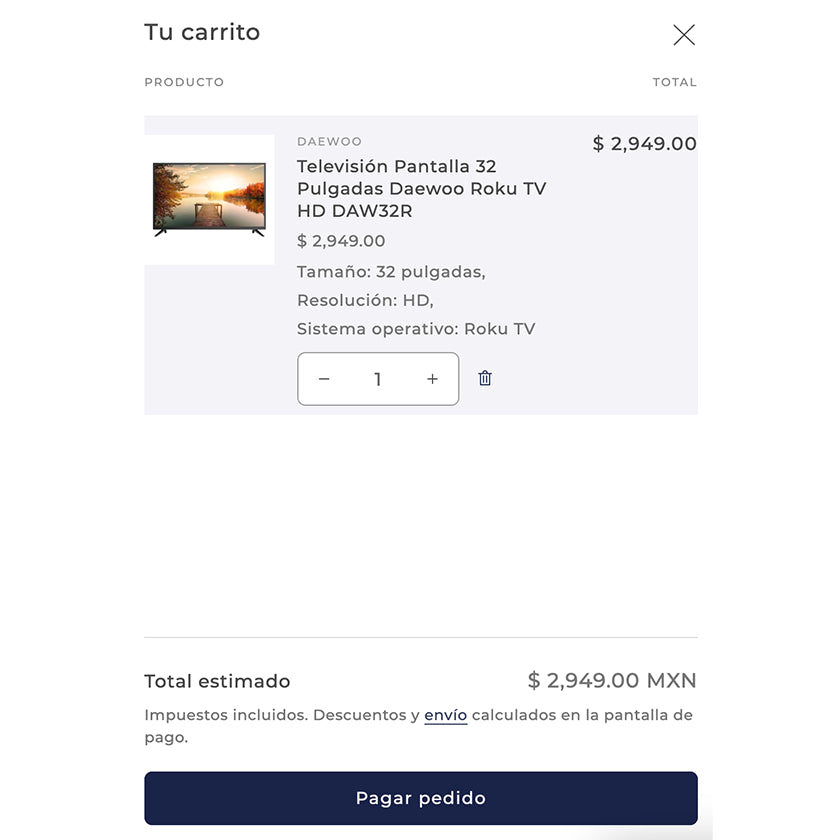840x840 pixels.
Task: Click the $ 2,949.00 MXN estimated total
Action: tap(612, 681)
